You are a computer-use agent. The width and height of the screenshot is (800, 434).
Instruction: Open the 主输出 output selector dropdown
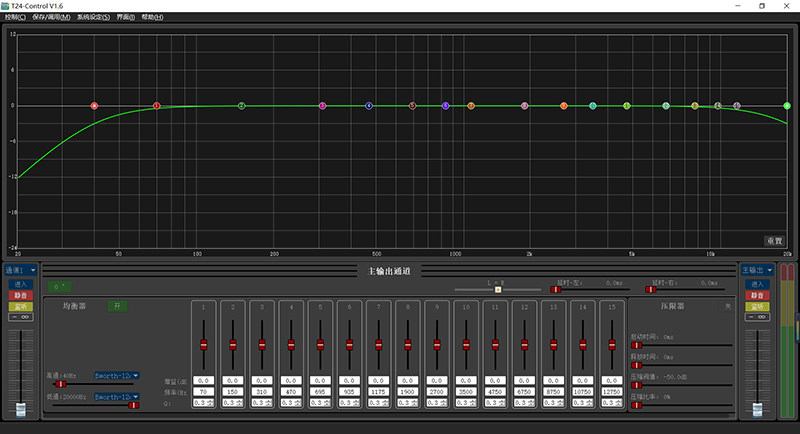[x=757, y=270]
